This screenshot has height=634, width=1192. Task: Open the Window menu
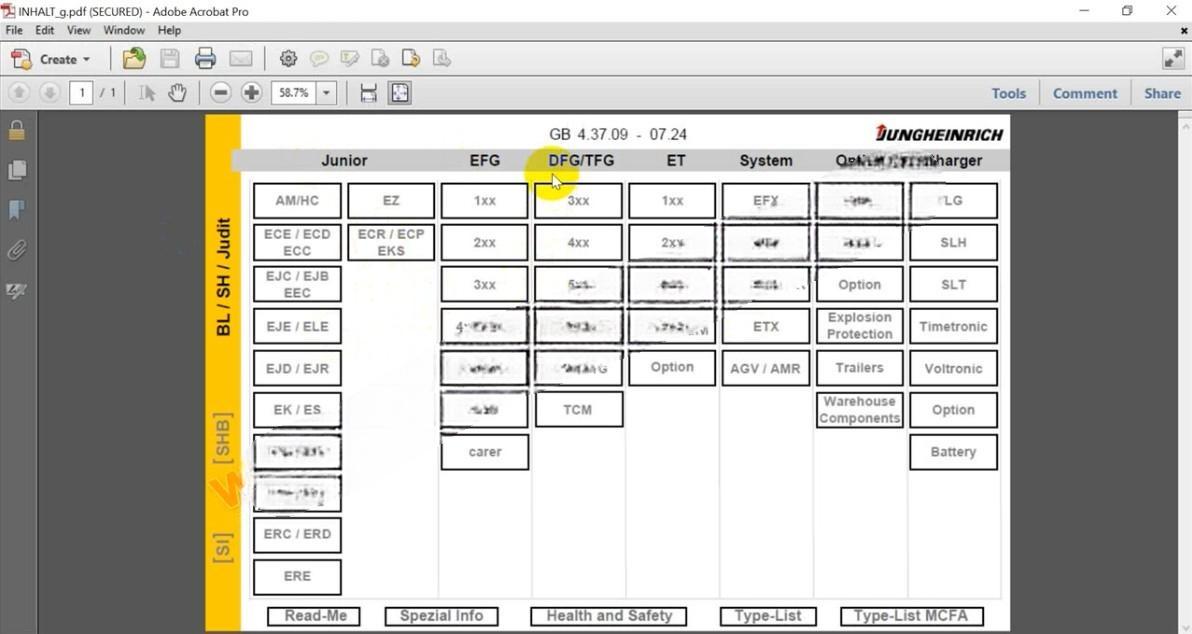[x=124, y=30]
